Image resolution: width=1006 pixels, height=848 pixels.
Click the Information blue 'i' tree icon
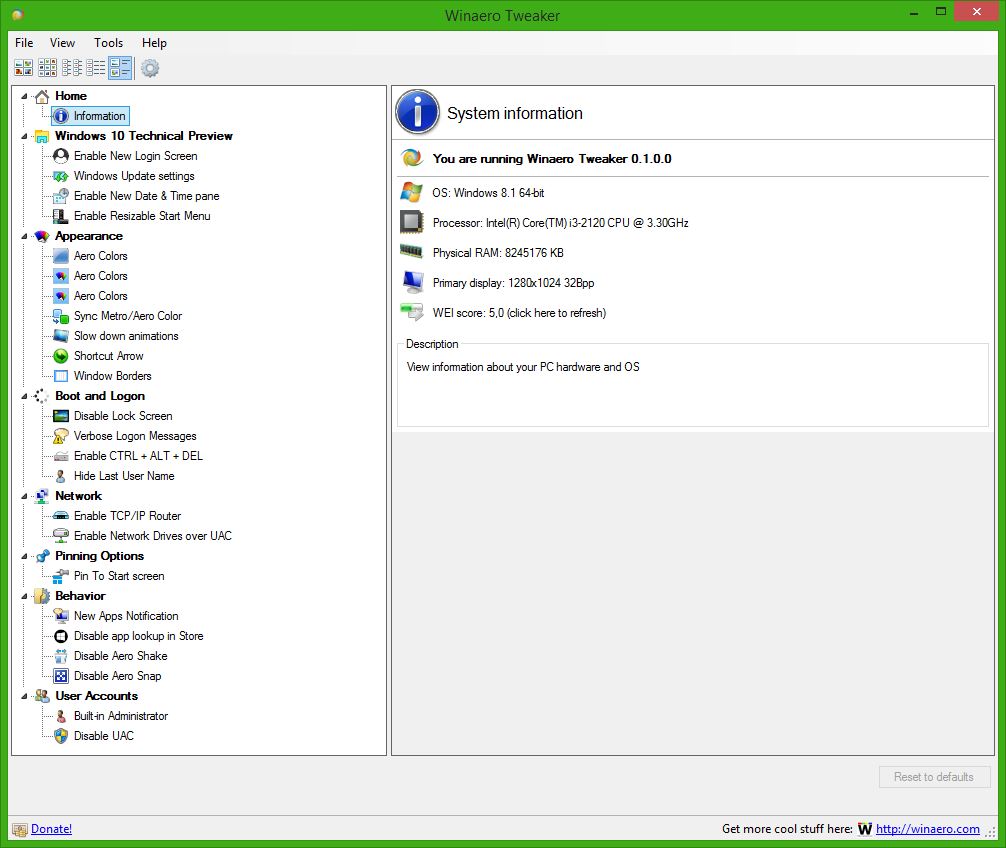[x=60, y=116]
